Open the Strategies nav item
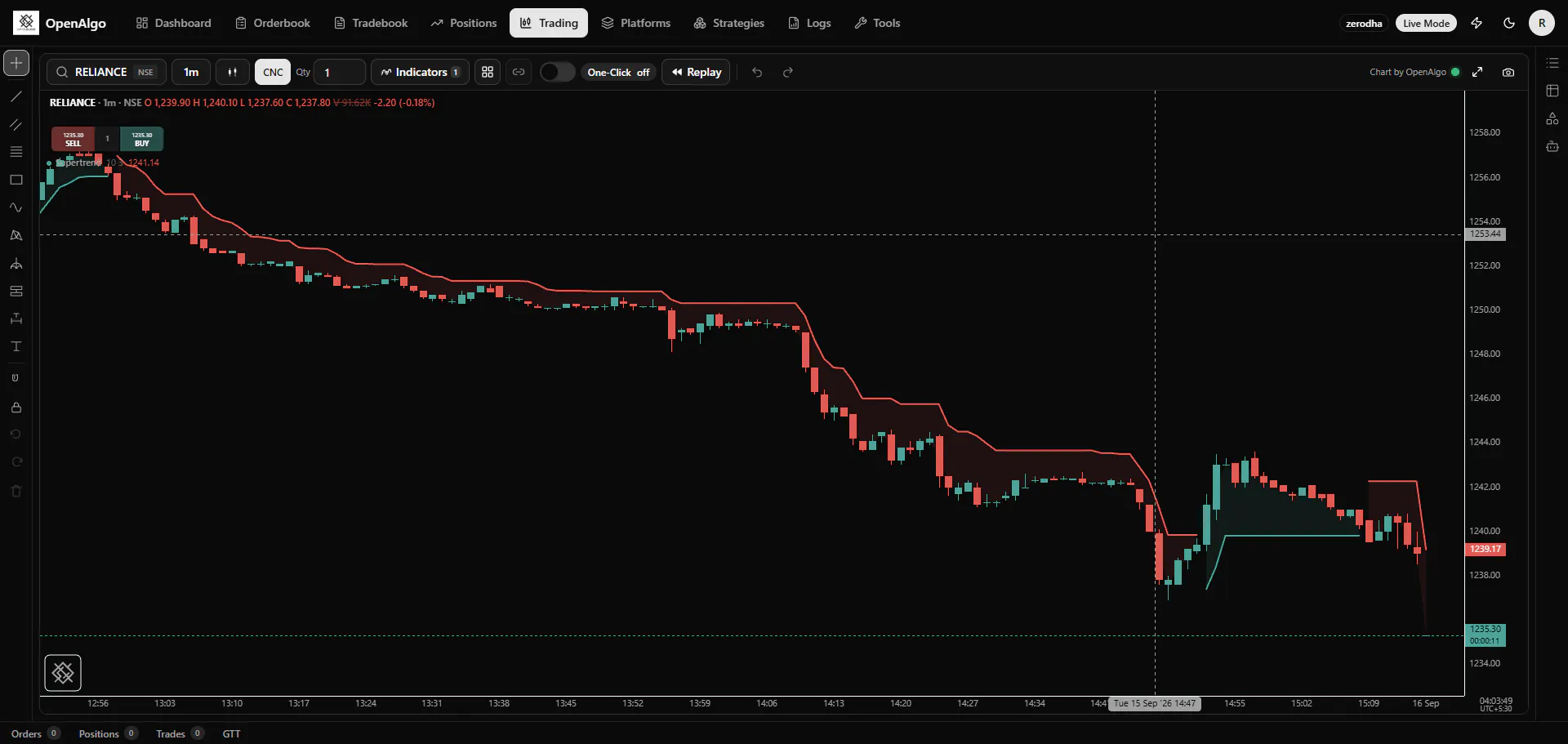The height and width of the screenshot is (744, 1568). pos(729,23)
